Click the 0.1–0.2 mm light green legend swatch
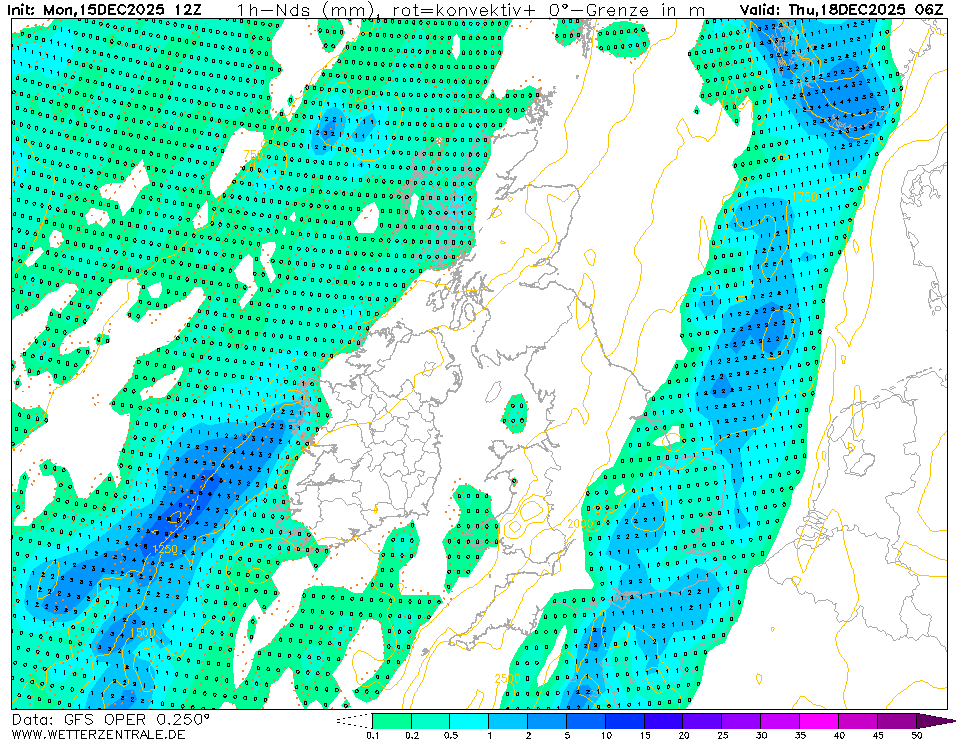This screenshot has height=741, width=959. click(x=391, y=720)
